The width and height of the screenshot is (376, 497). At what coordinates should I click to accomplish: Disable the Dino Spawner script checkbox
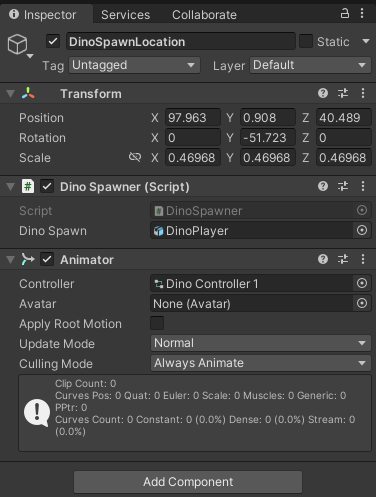pos(47,186)
